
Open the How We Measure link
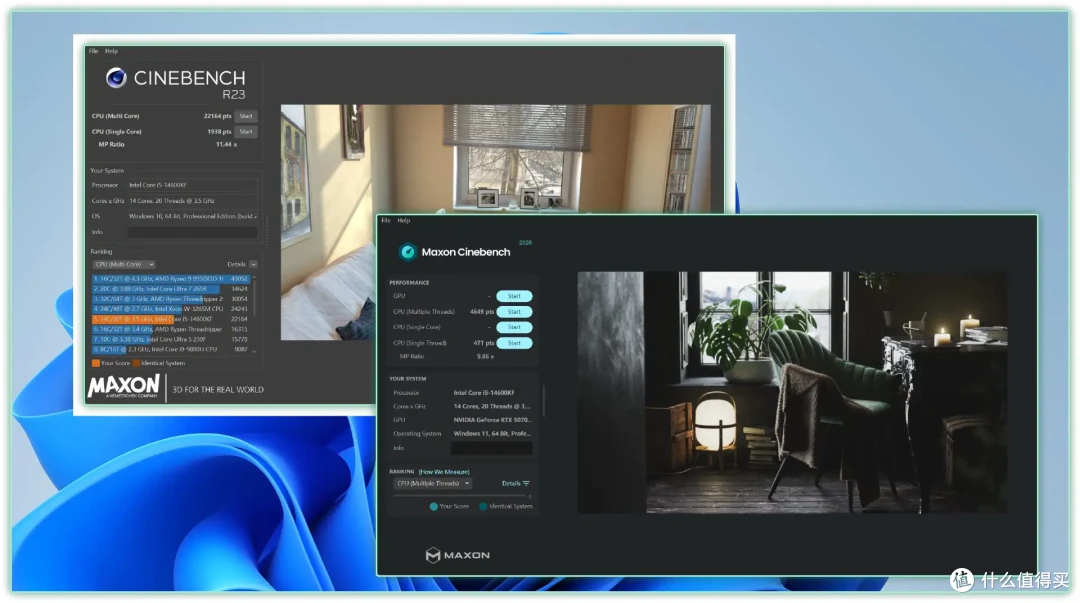[444, 472]
